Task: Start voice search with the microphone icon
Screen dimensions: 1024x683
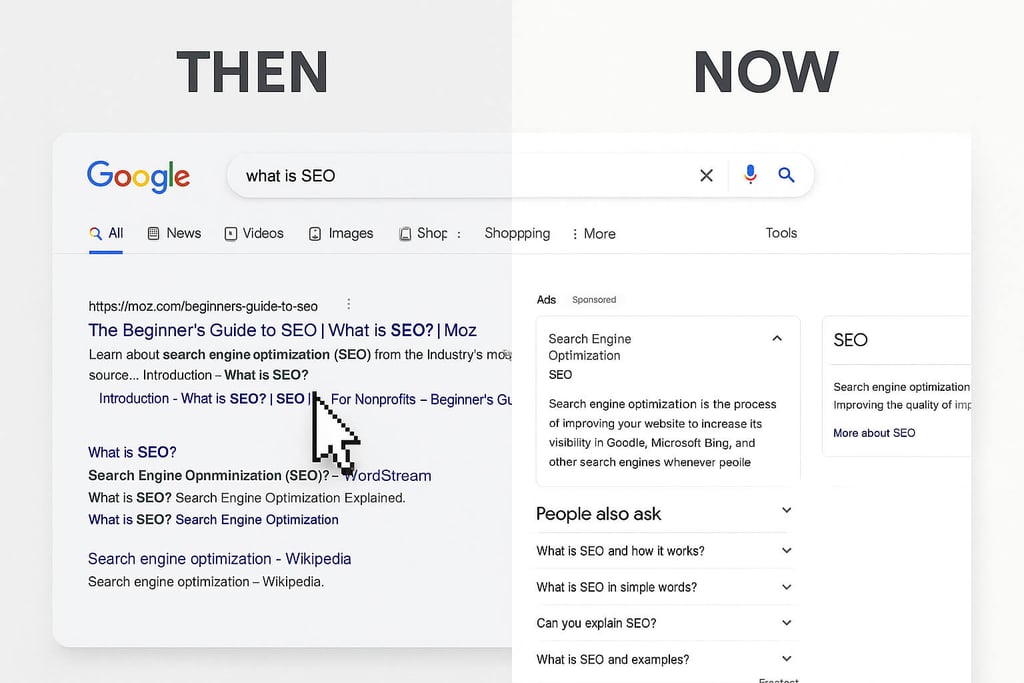Action: [x=750, y=175]
